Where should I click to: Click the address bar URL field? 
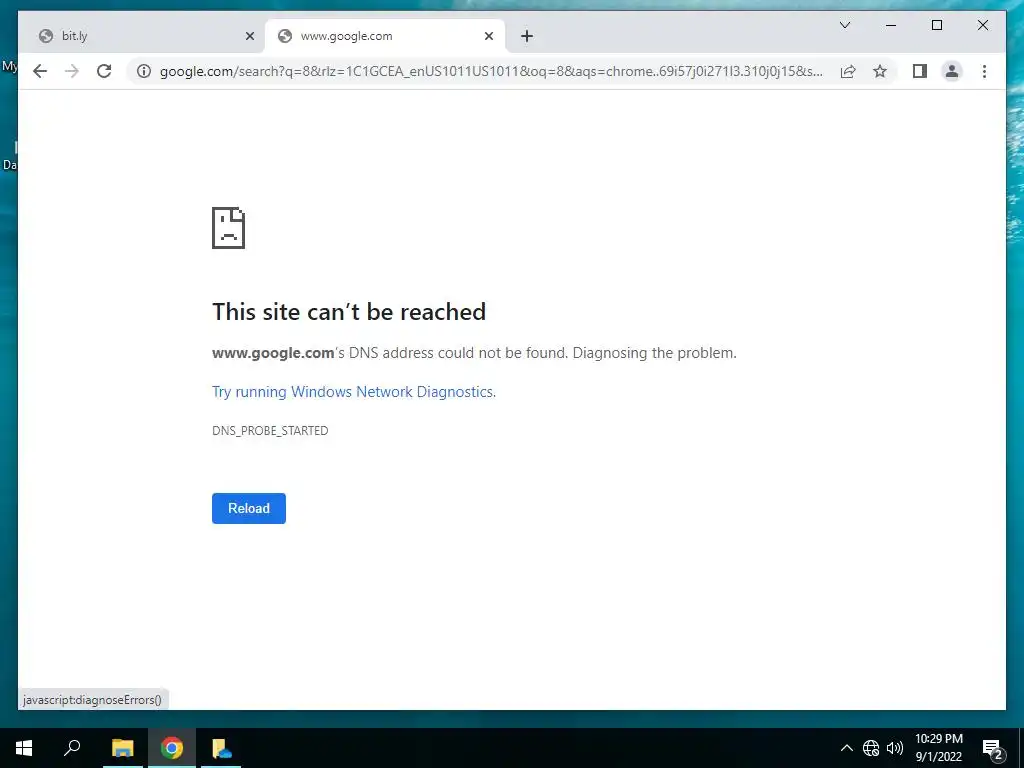point(490,71)
